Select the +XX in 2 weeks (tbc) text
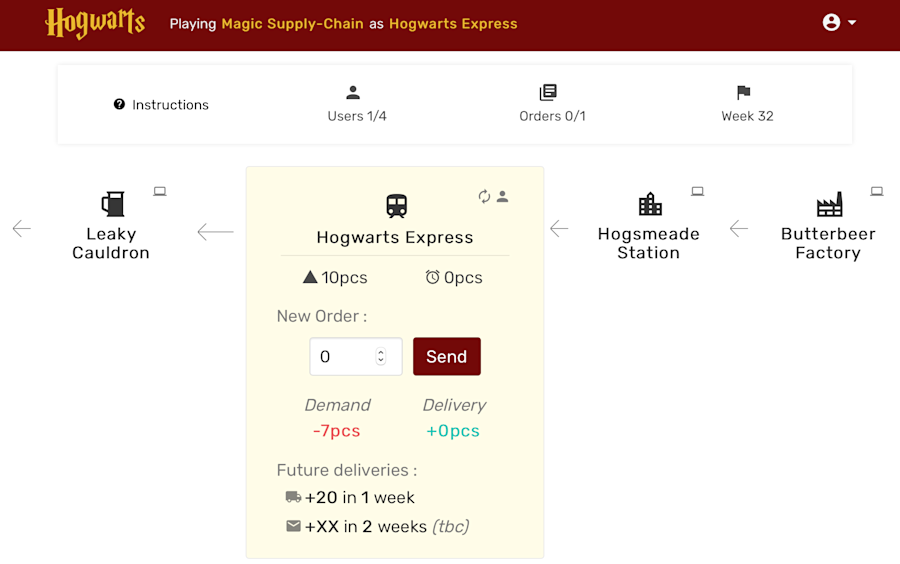This screenshot has height=564, width=900. tap(387, 526)
